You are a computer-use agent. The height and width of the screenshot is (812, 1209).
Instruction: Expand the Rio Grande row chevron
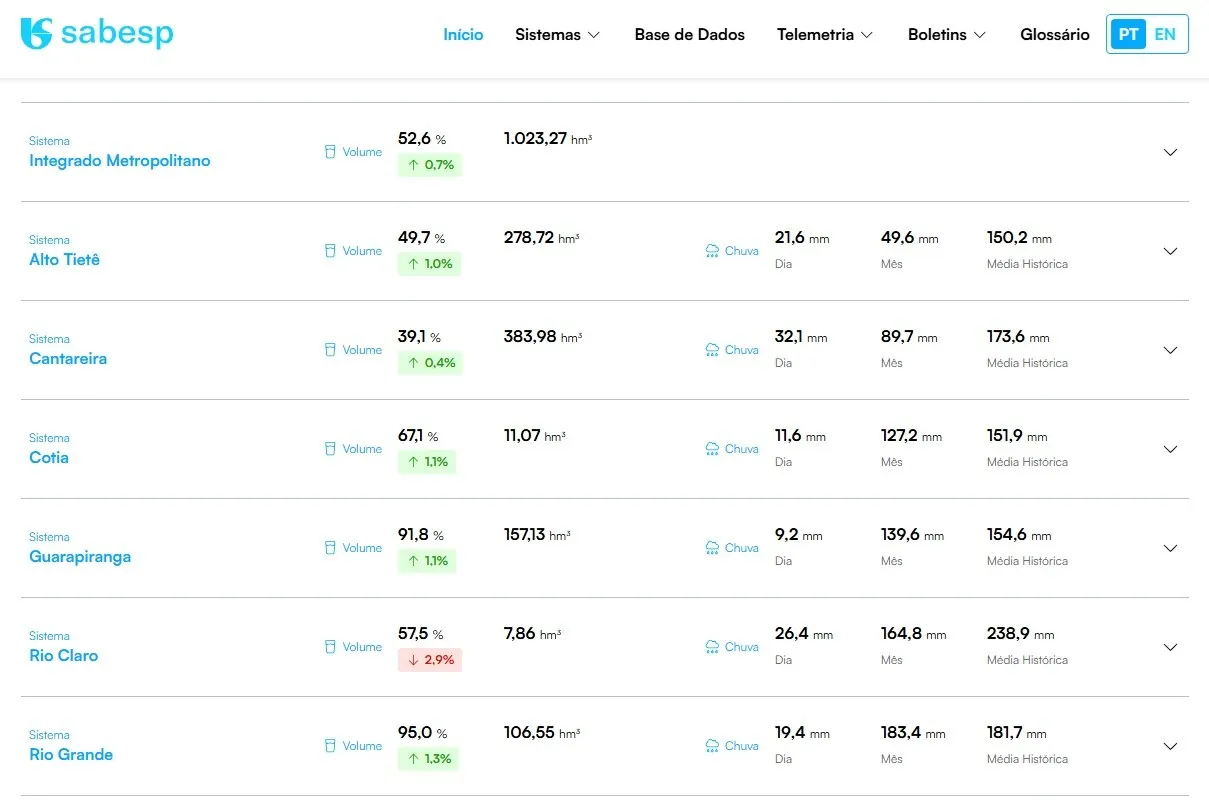click(x=1170, y=746)
